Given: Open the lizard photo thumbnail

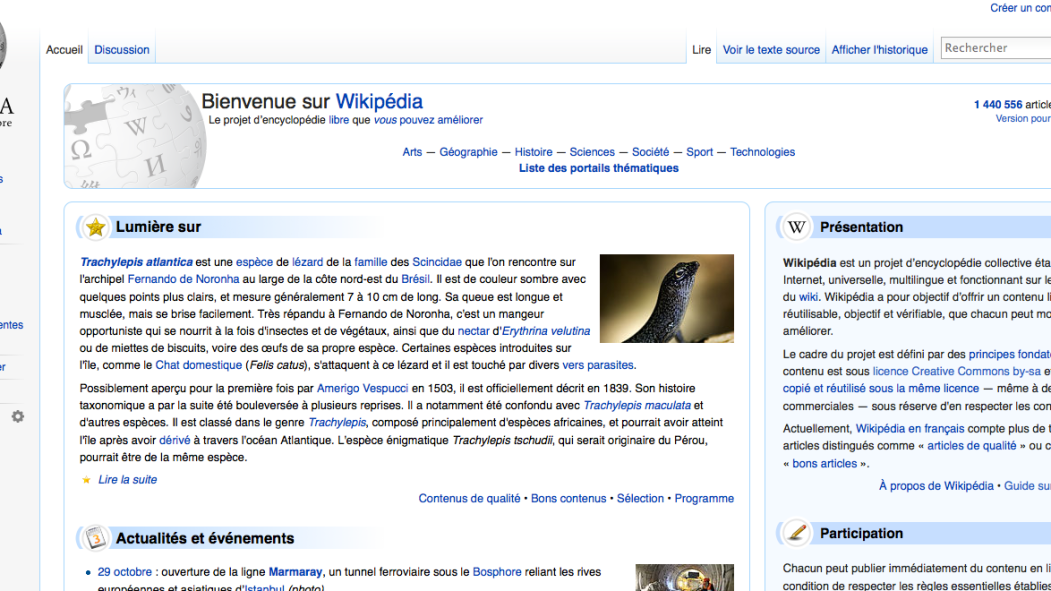Looking at the screenshot, I should pos(666,299).
